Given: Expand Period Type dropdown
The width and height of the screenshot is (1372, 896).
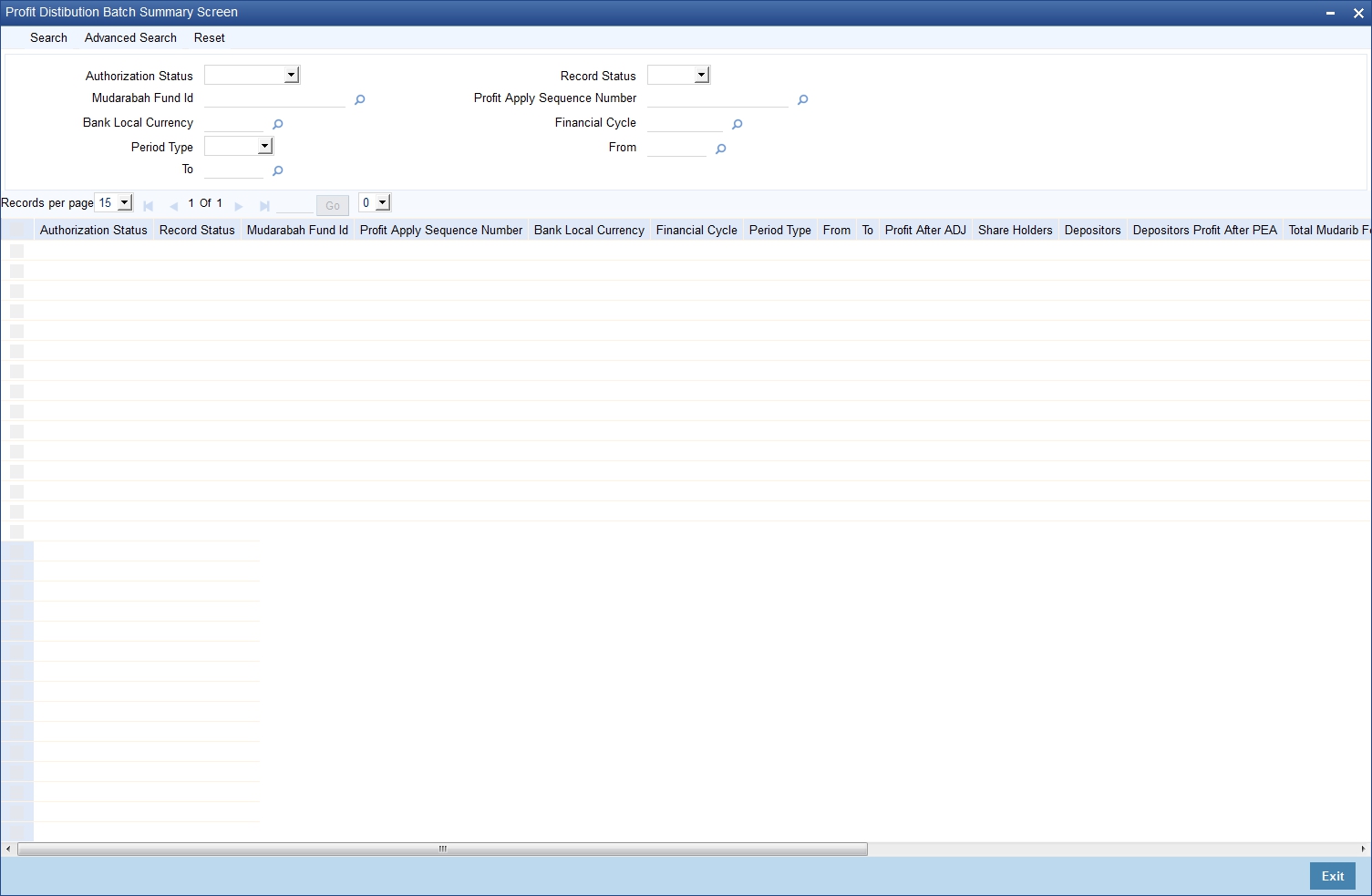Looking at the screenshot, I should pyautogui.click(x=239, y=146).
